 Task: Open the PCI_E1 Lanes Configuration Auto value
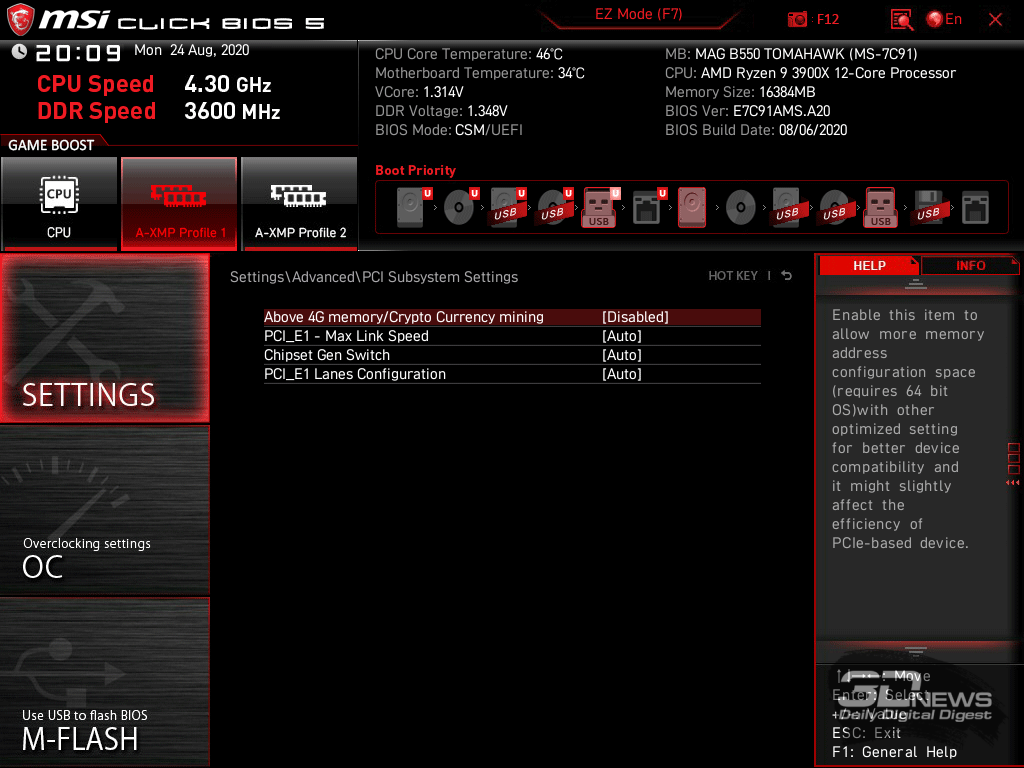[622, 374]
